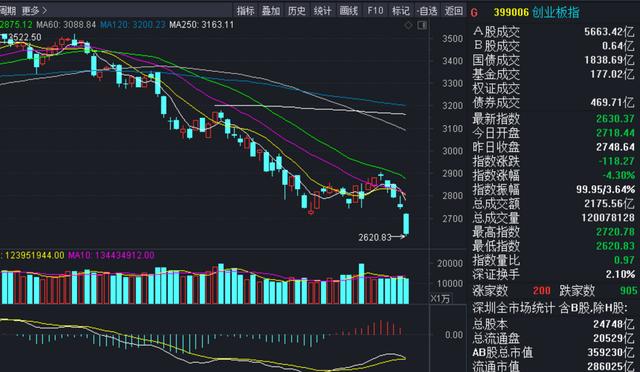Viewport: 640px width, 372px height.
Task: Click MA60: 3088.84 legend label
Action: (66, 25)
